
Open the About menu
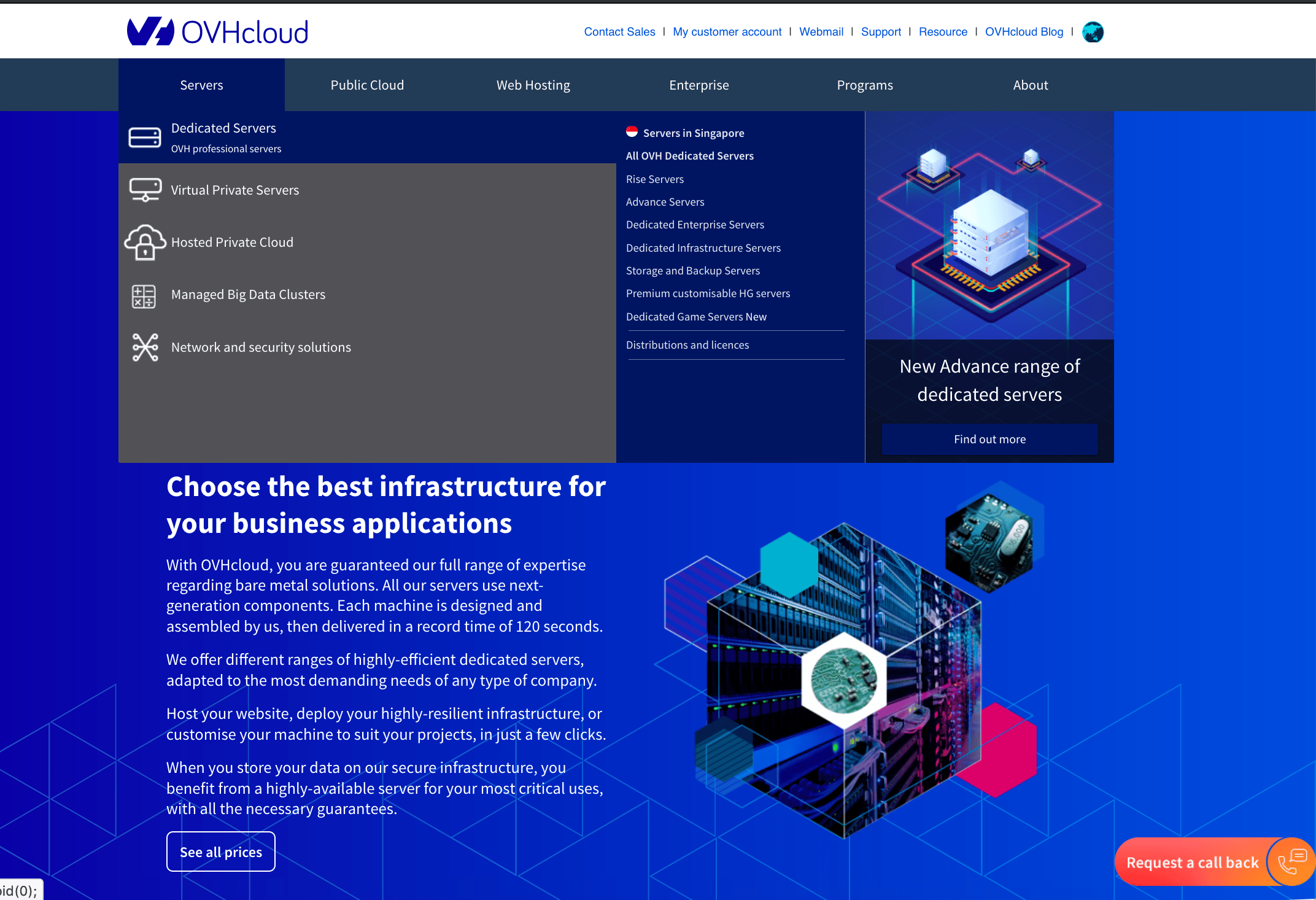coord(1031,85)
